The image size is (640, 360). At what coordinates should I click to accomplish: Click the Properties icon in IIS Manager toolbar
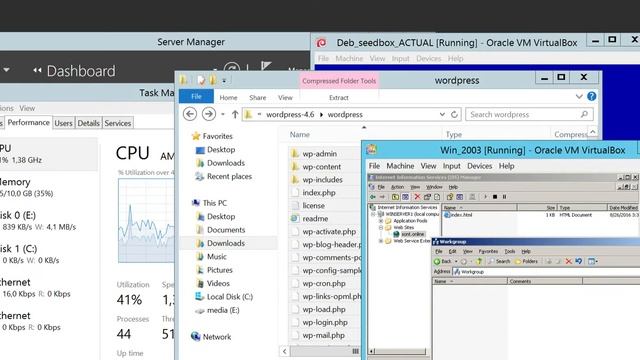tap(427, 197)
